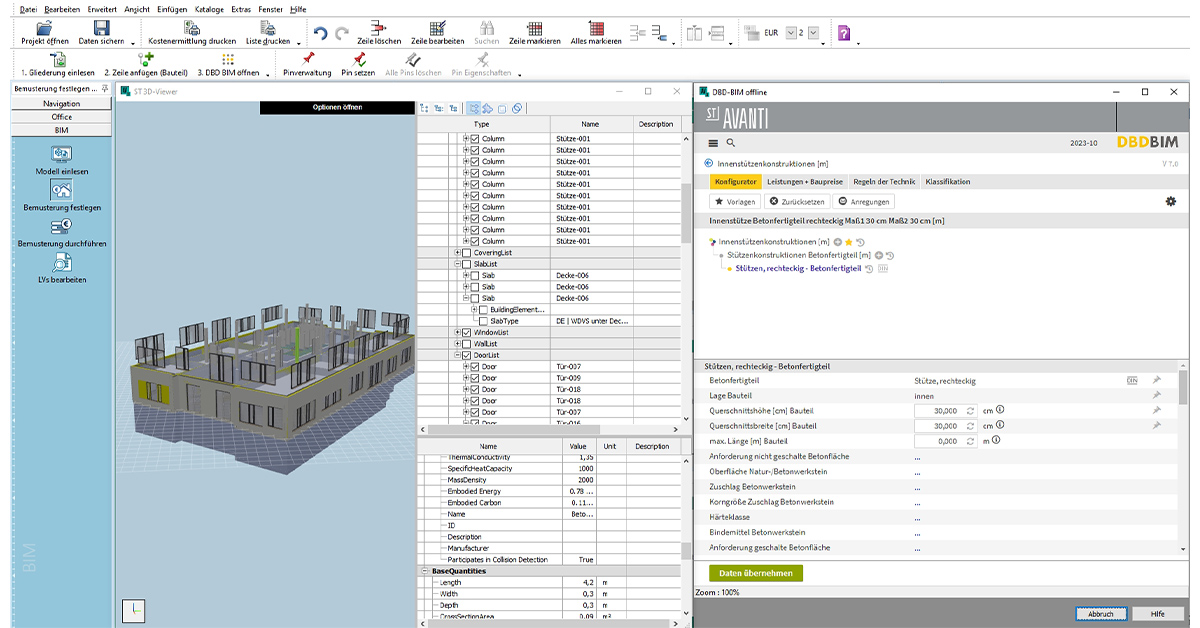Image resolution: width=1200 pixels, height=628 pixels.
Task: Click the Zeile bearbeiten icon
Action: (437, 27)
